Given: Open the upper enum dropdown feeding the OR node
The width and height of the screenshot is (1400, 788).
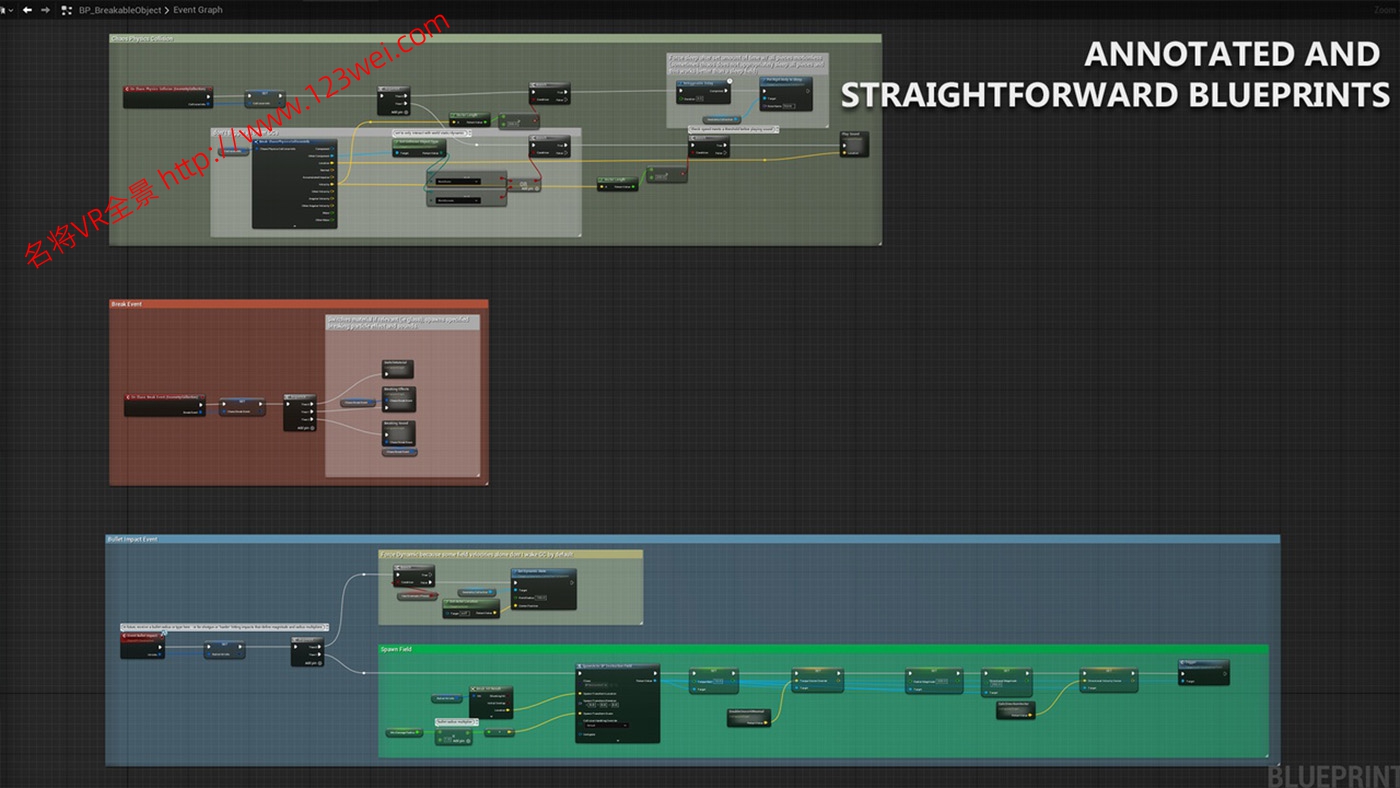Looking at the screenshot, I should pos(458,181).
